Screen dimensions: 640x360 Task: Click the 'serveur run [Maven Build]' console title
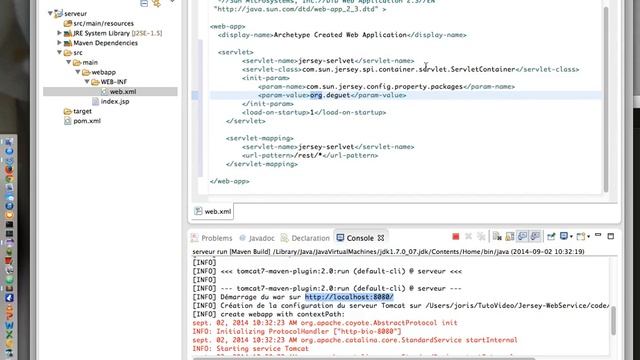tap(388, 252)
